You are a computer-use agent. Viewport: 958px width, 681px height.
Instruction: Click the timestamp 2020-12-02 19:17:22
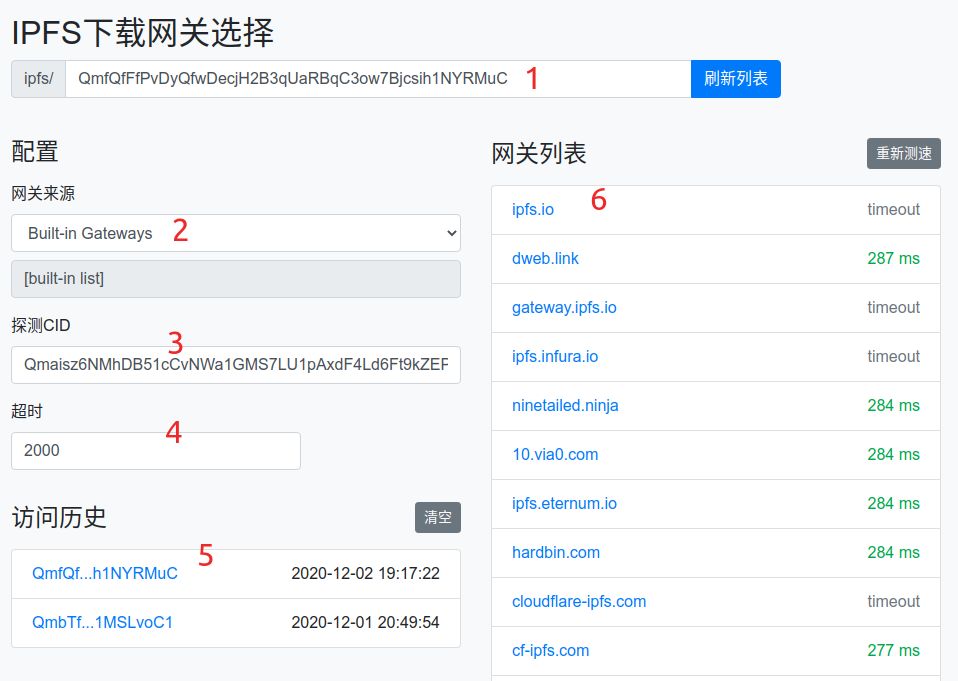pos(365,574)
